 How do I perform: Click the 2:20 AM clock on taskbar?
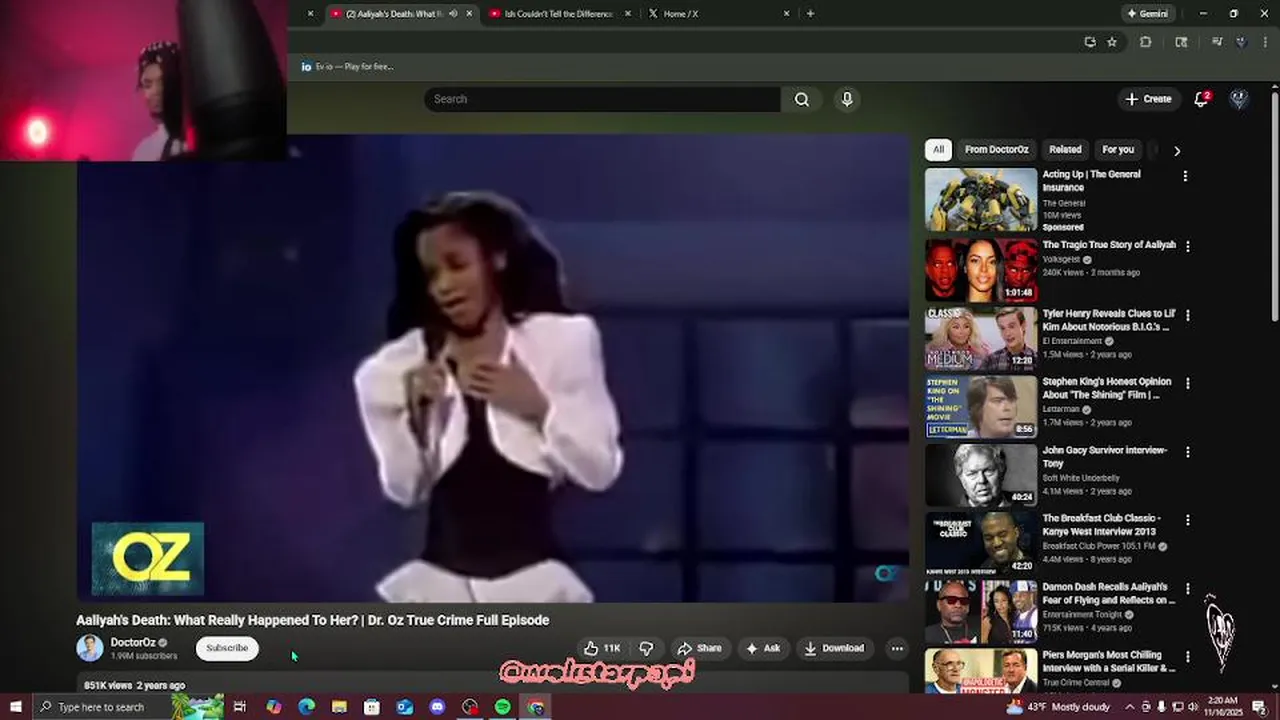1223,707
